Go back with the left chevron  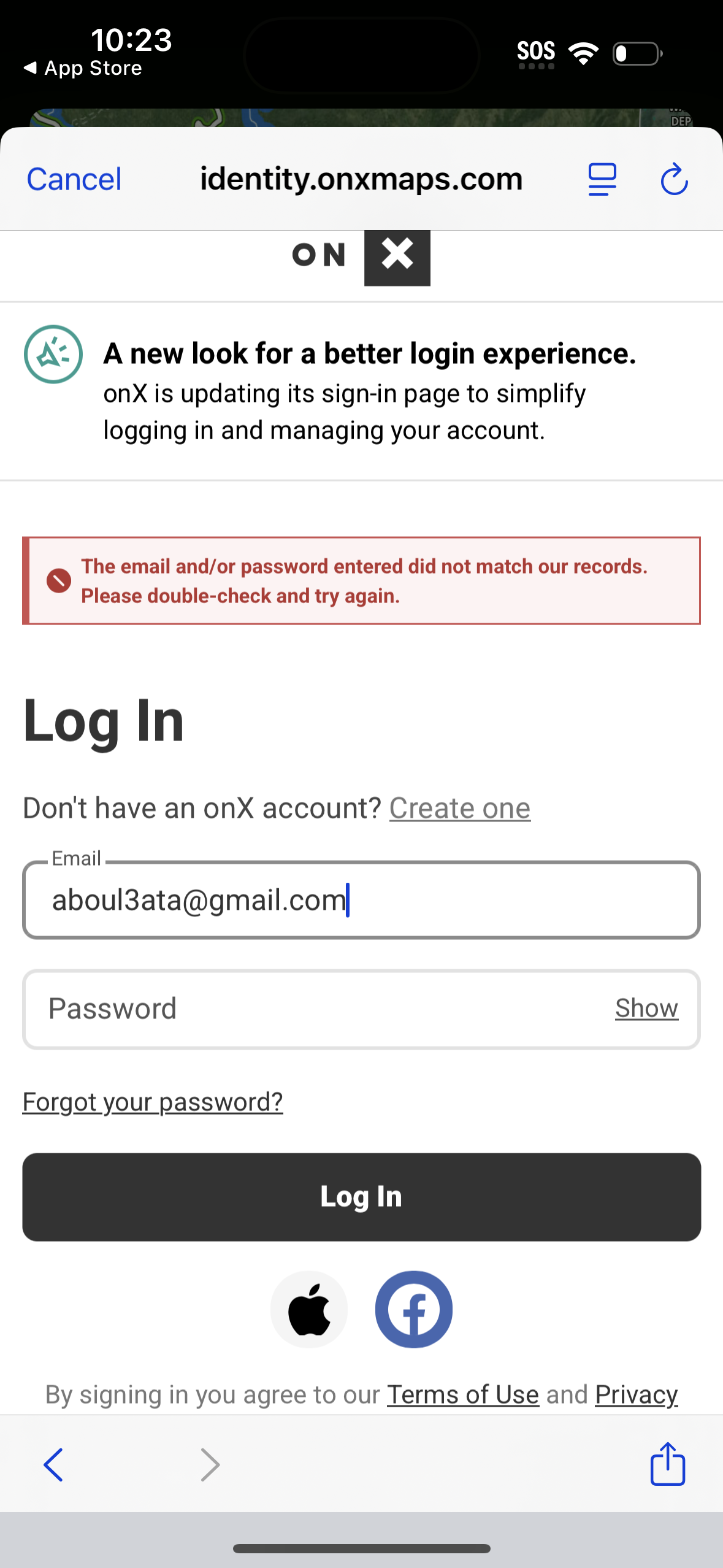click(53, 1465)
